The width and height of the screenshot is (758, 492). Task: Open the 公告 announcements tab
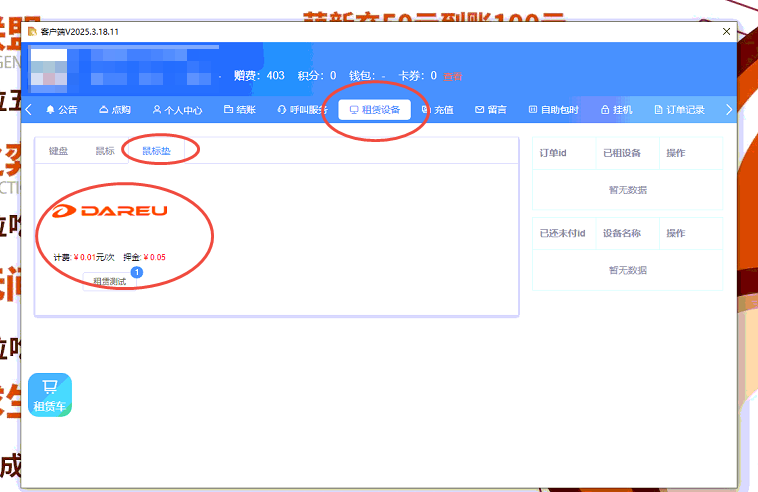[61, 110]
